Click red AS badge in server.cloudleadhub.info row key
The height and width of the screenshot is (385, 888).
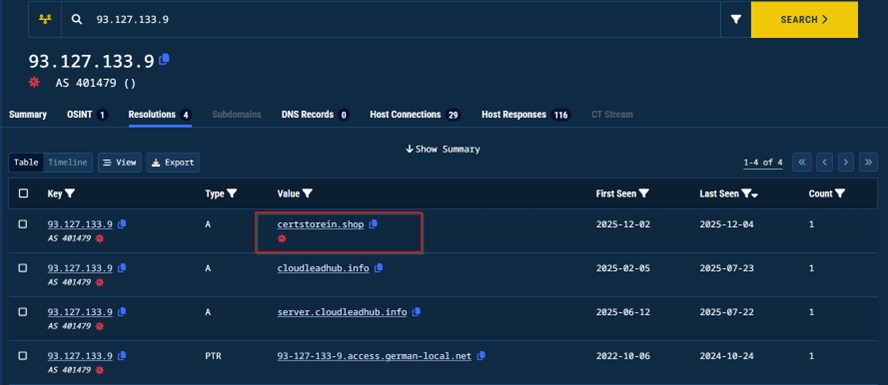[x=100, y=326]
